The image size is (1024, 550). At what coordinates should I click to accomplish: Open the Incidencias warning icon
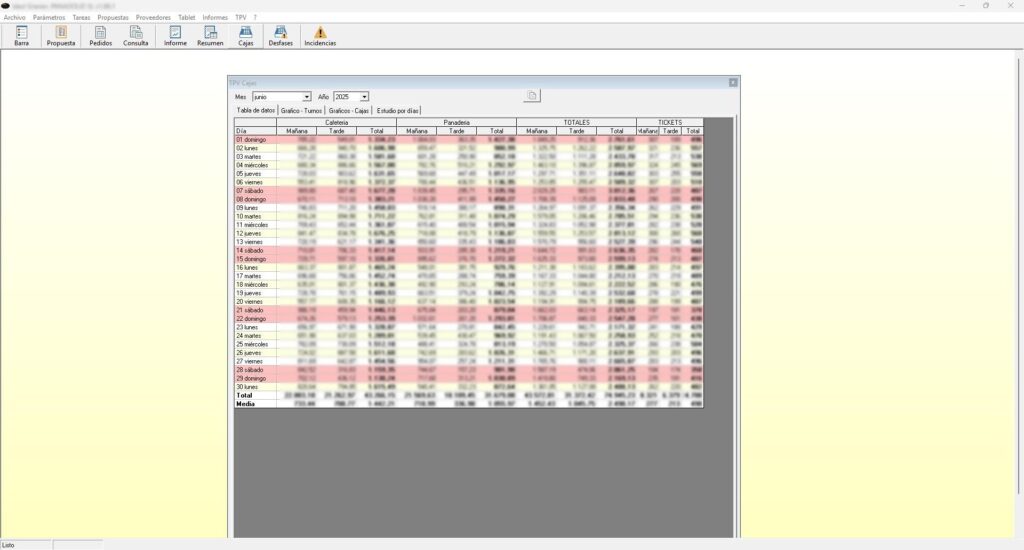point(320,36)
